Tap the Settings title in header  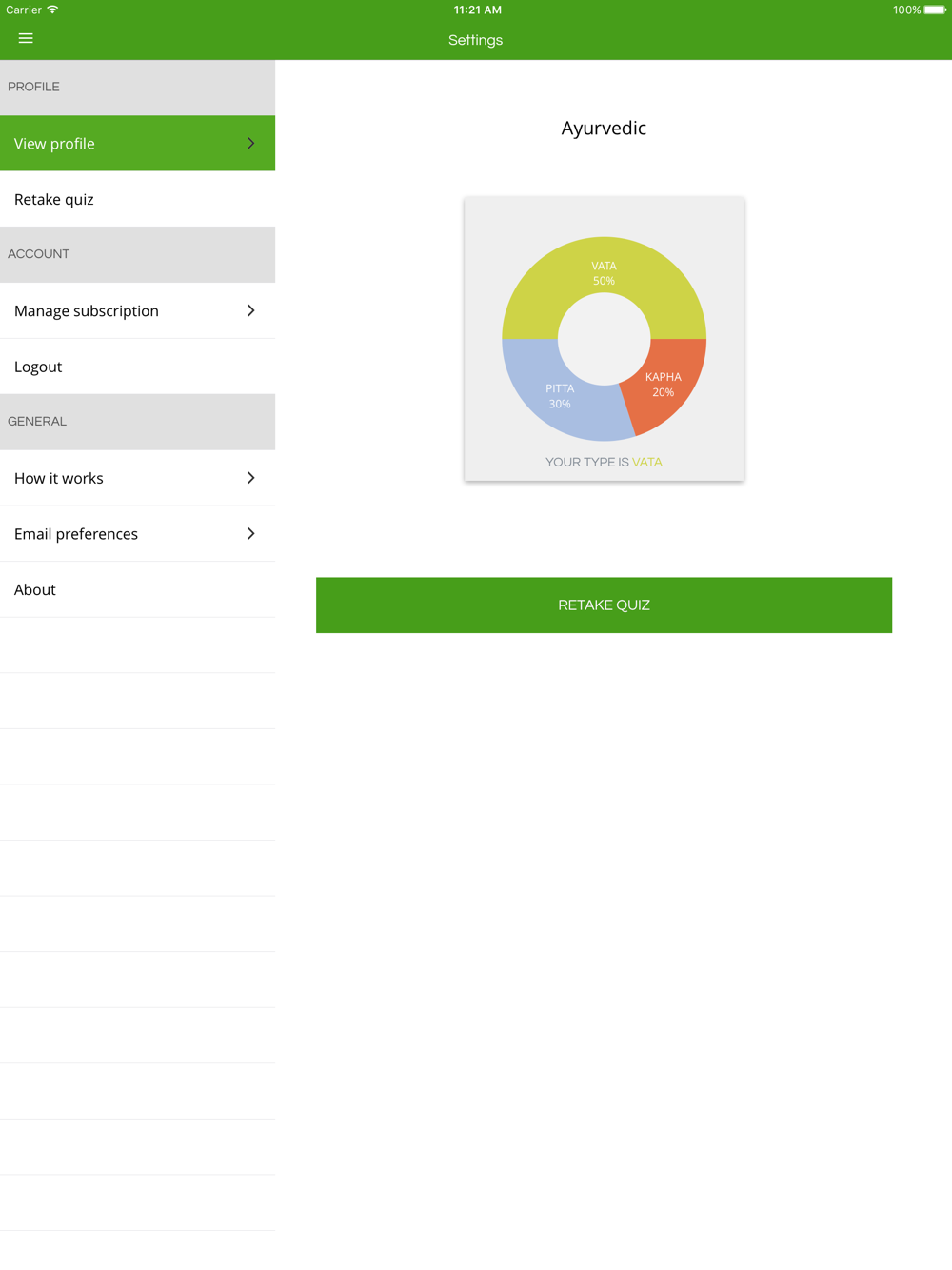pos(476,40)
